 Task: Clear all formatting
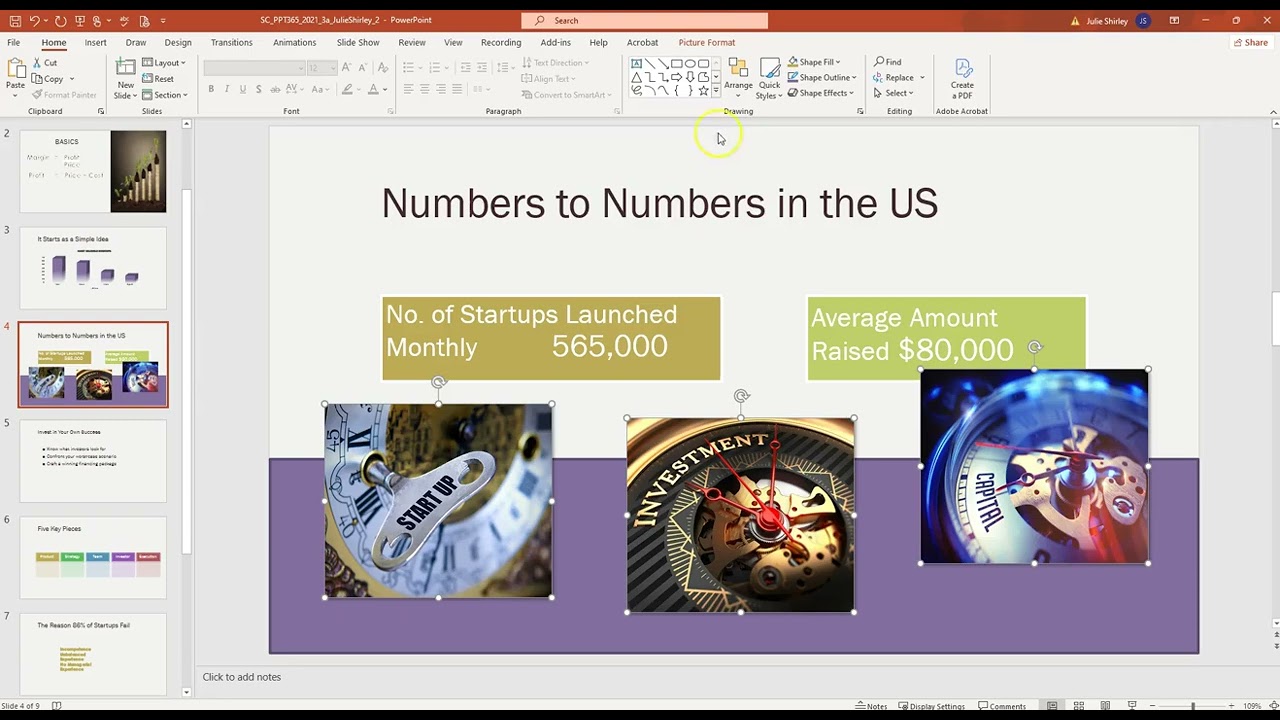(x=383, y=68)
